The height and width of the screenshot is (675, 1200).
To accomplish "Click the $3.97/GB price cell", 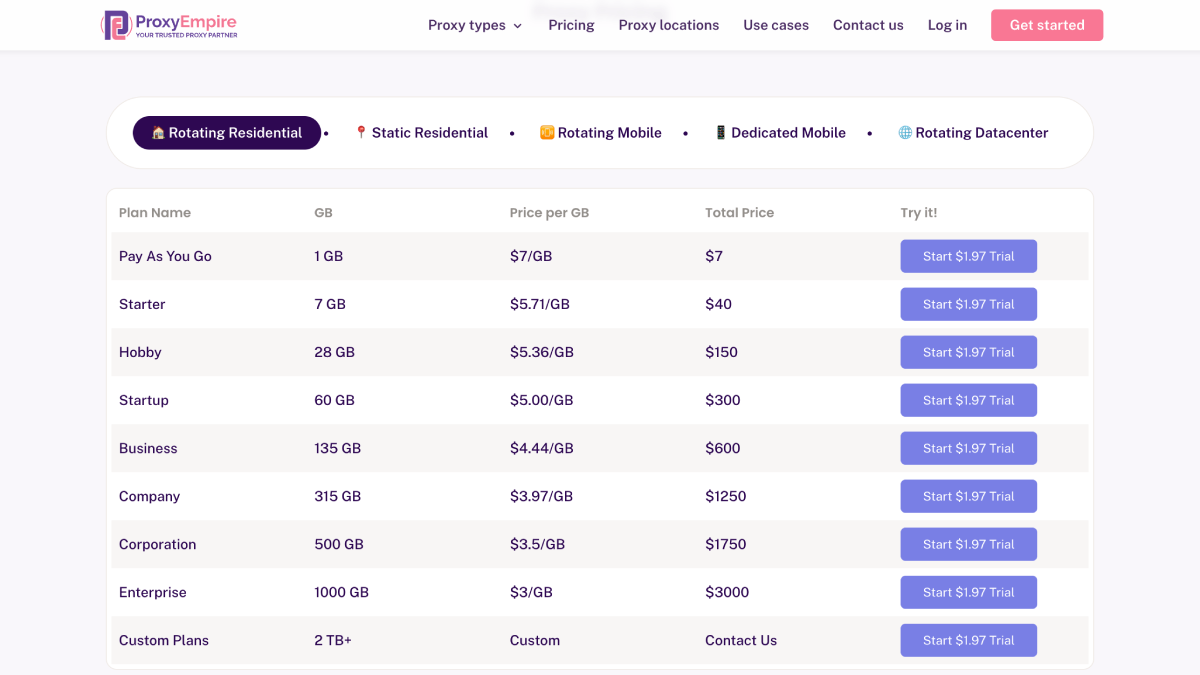I will coord(541,496).
